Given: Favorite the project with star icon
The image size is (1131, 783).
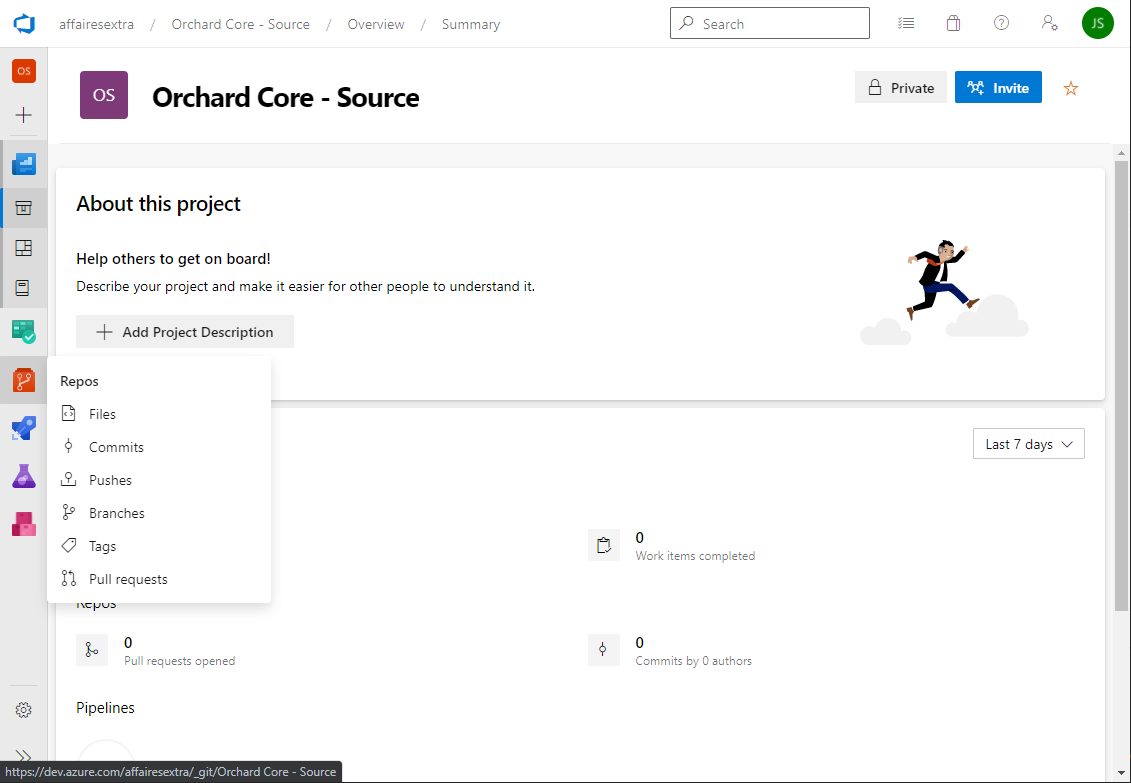Looking at the screenshot, I should 1071,89.
